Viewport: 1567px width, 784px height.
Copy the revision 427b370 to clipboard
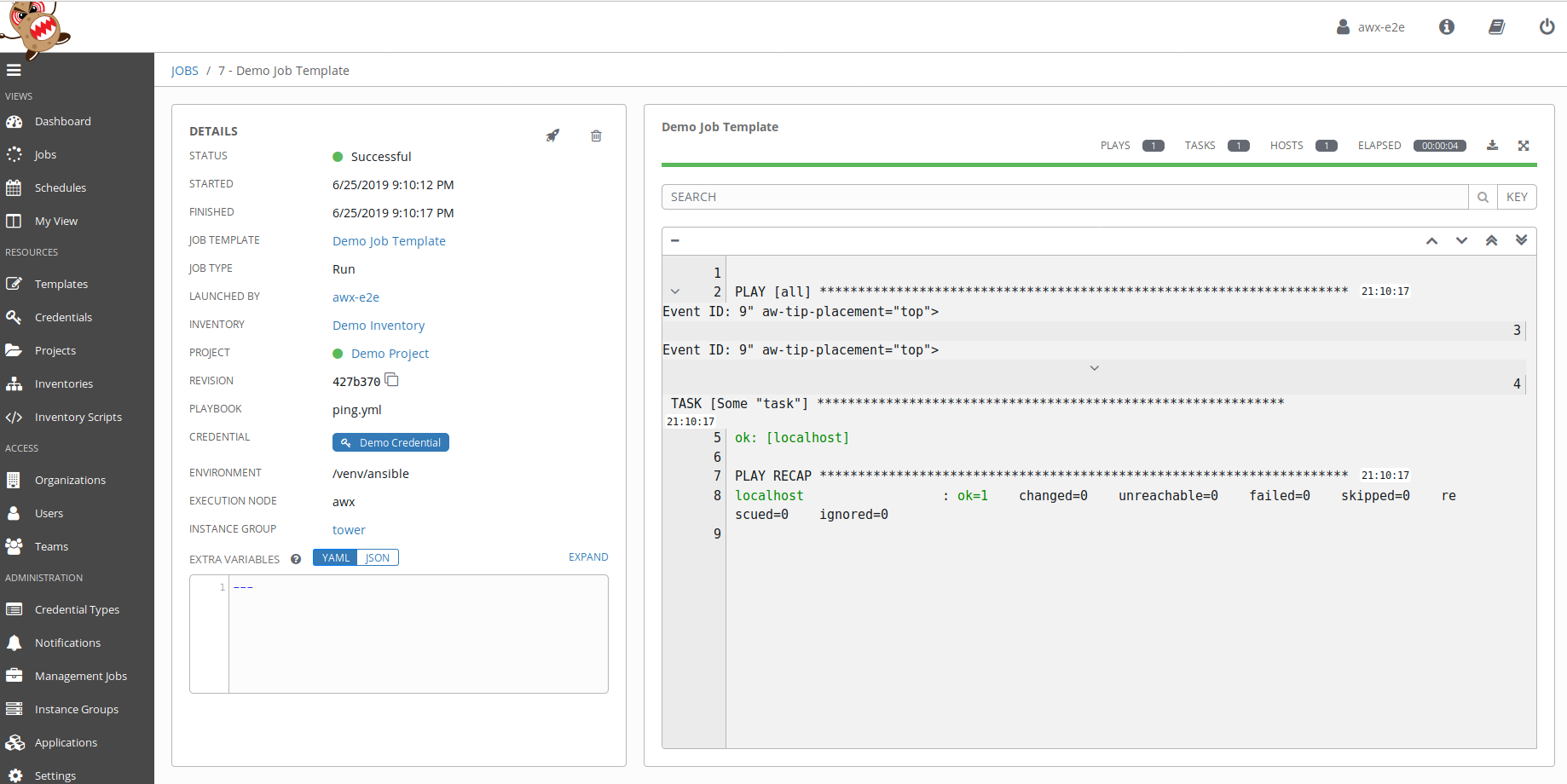click(391, 380)
